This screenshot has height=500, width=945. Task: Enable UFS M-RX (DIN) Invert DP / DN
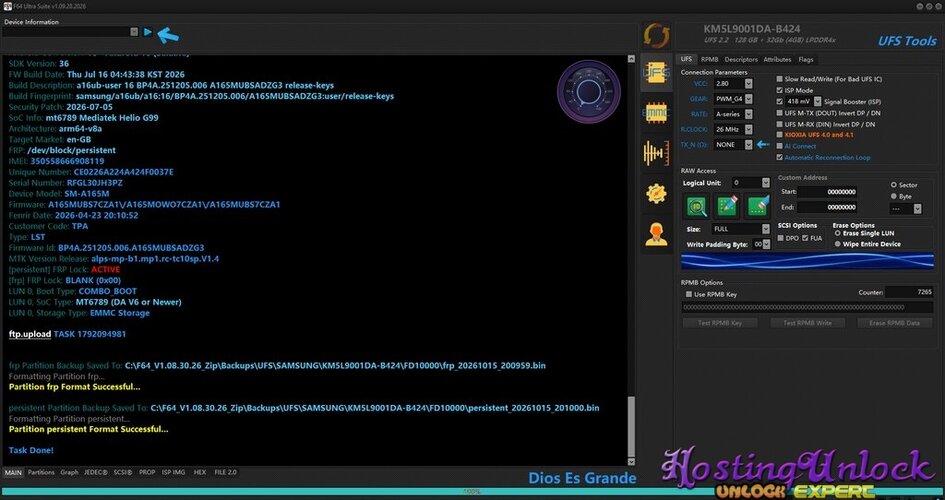coord(780,124)
